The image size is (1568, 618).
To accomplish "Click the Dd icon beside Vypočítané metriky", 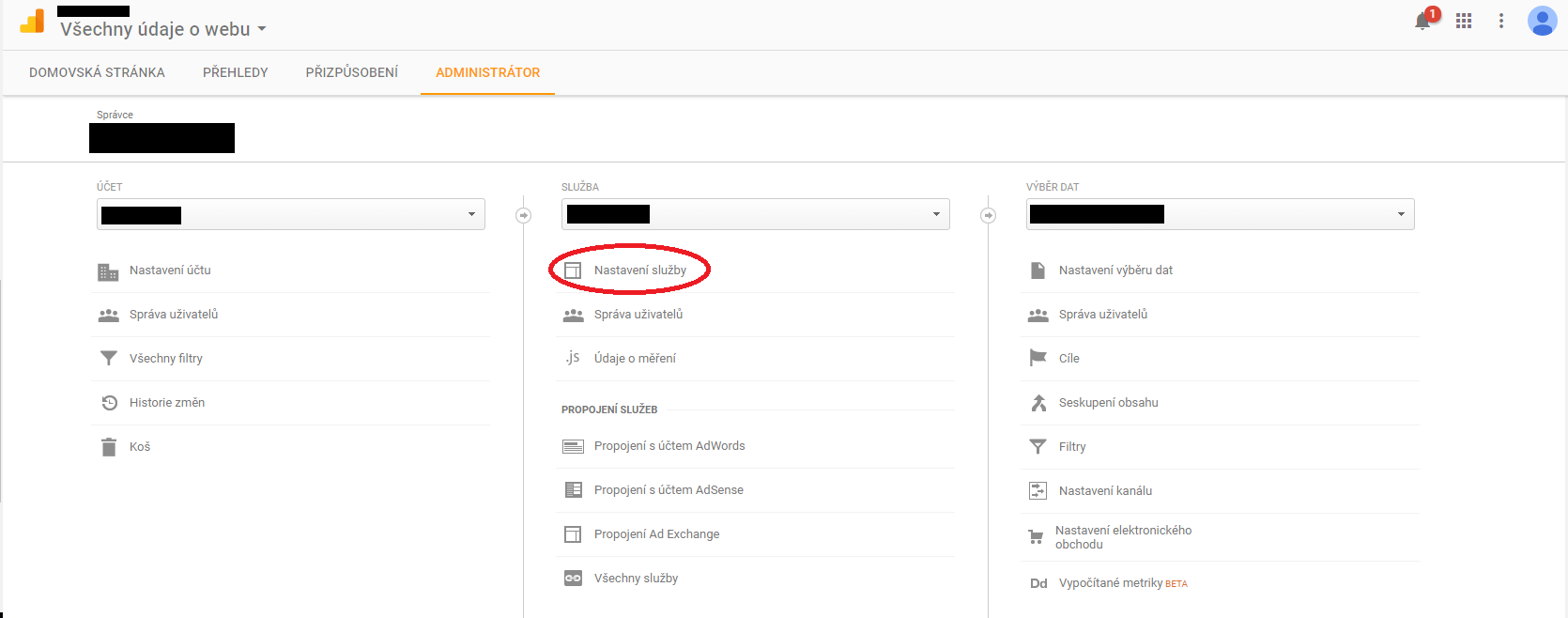I will point(1038,583).
